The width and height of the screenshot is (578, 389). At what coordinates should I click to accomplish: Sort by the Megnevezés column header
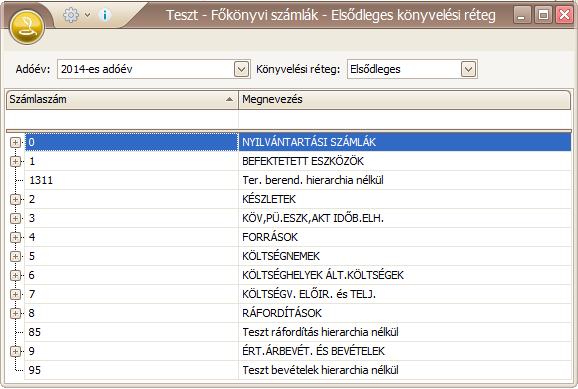405,100
